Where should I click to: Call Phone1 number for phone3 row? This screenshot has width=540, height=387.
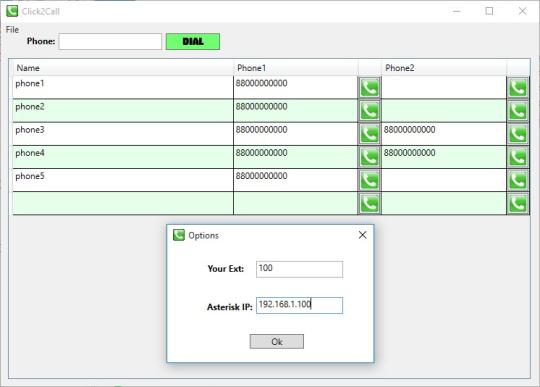(370, 134)
